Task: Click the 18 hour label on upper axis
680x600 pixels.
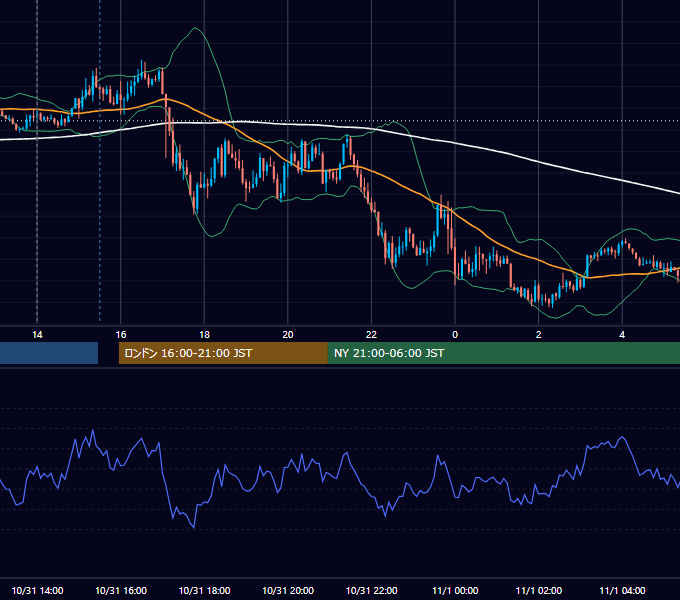Action: [x=204, y=335]
